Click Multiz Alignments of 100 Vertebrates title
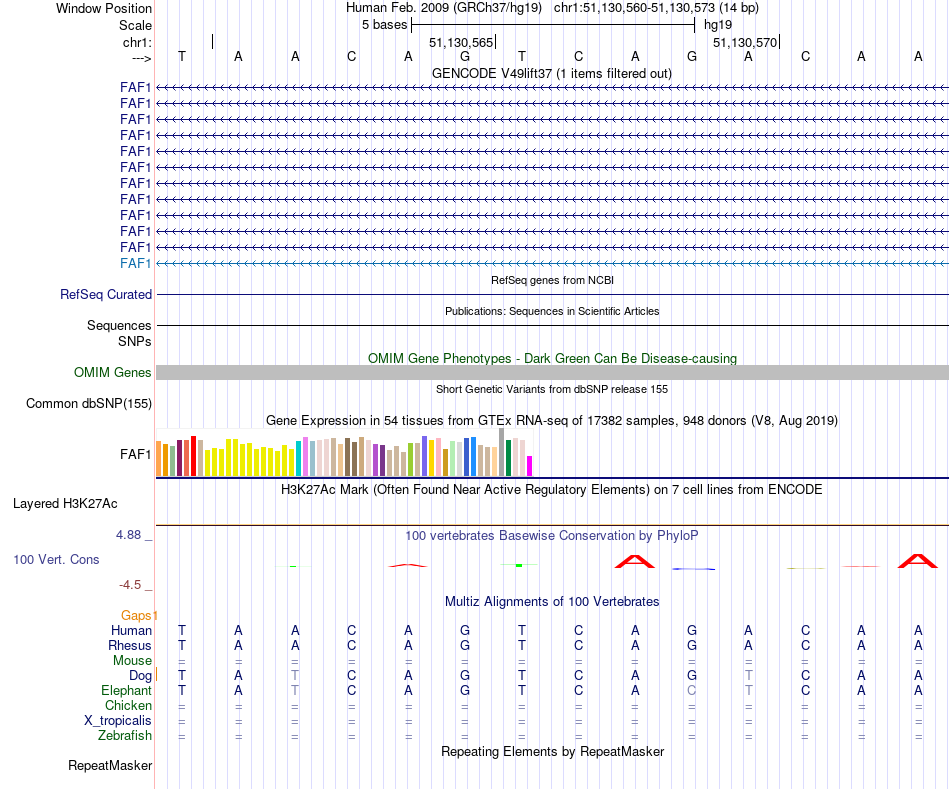Screen dimensions: 950x789 click(x=552, y=602)
